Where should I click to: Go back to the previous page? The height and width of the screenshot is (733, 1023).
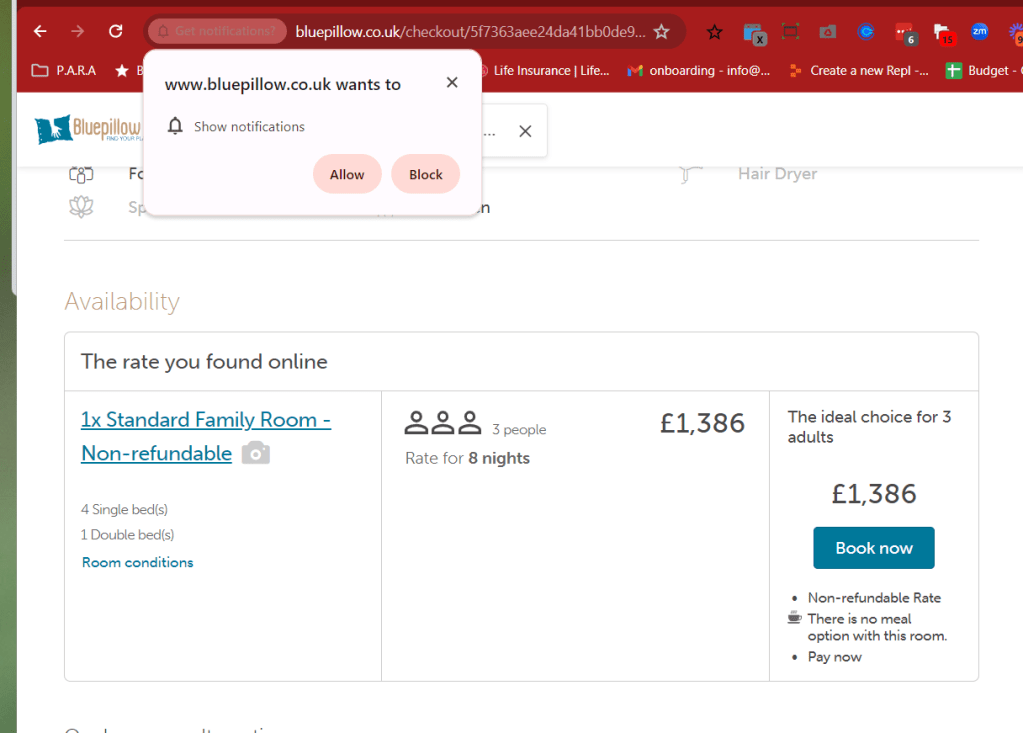tap(40, 31)
